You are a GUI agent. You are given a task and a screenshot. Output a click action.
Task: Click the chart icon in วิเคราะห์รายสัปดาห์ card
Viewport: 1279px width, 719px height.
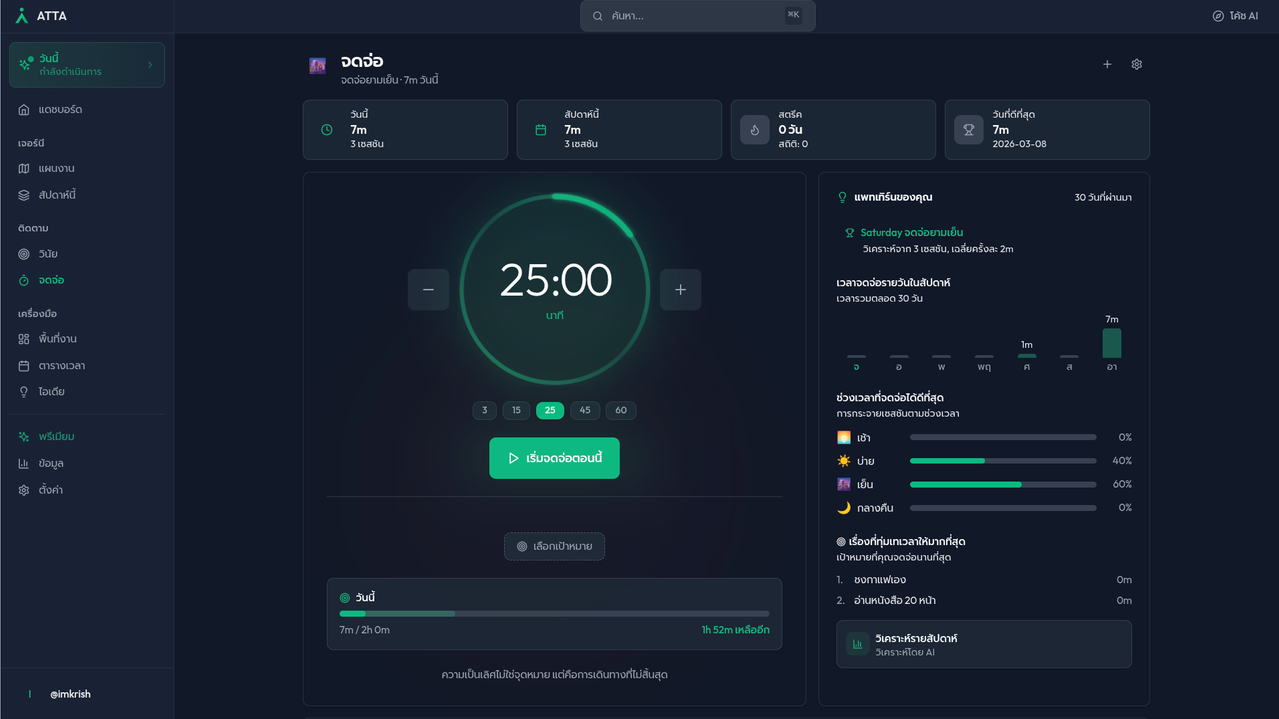tap(857, 644)
